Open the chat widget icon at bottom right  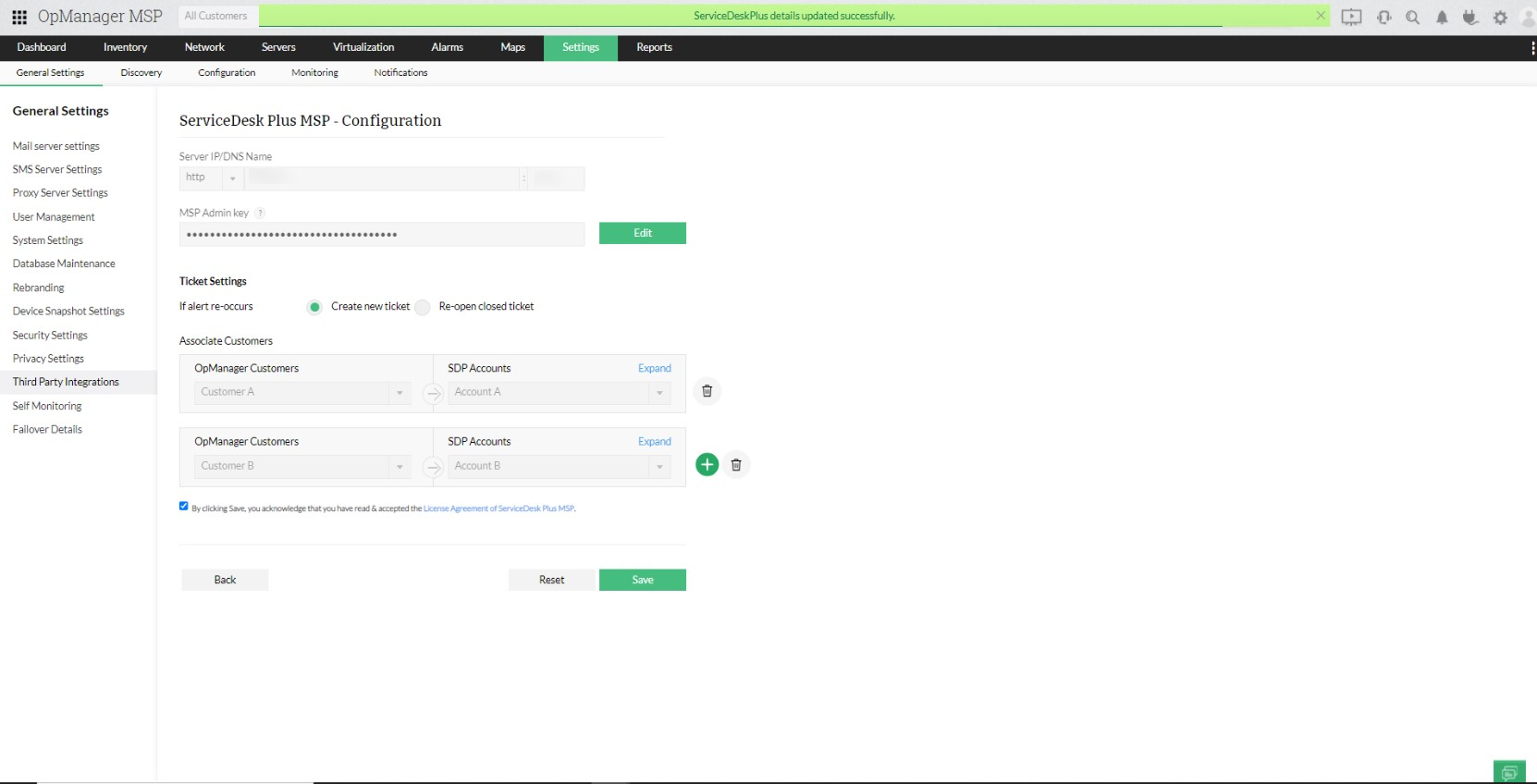[x=1510, y=772]
